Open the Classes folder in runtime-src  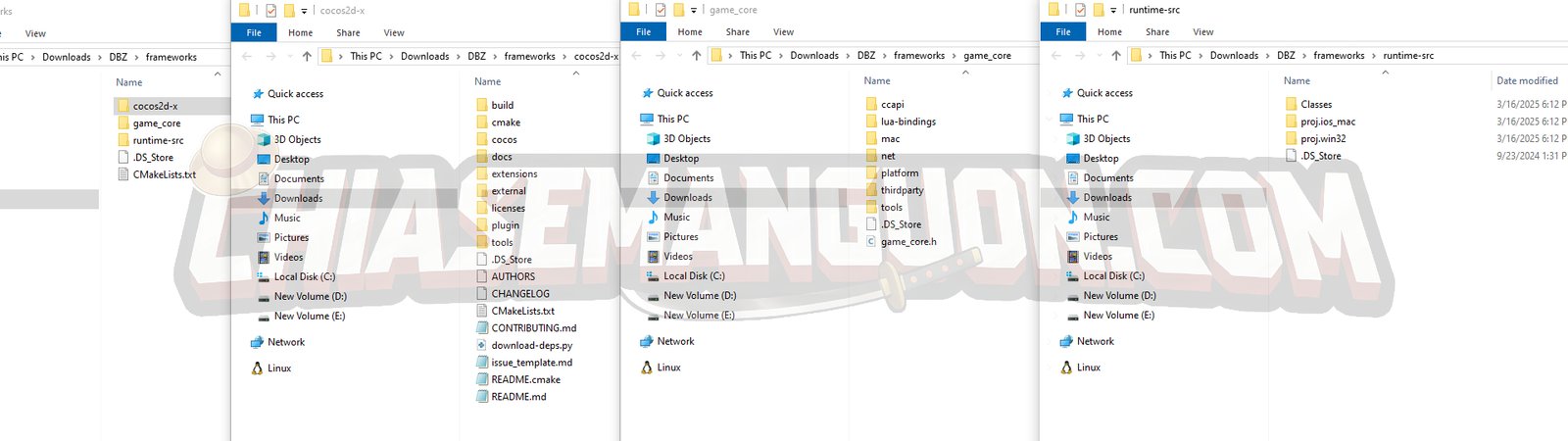[x=1315, y=104]
